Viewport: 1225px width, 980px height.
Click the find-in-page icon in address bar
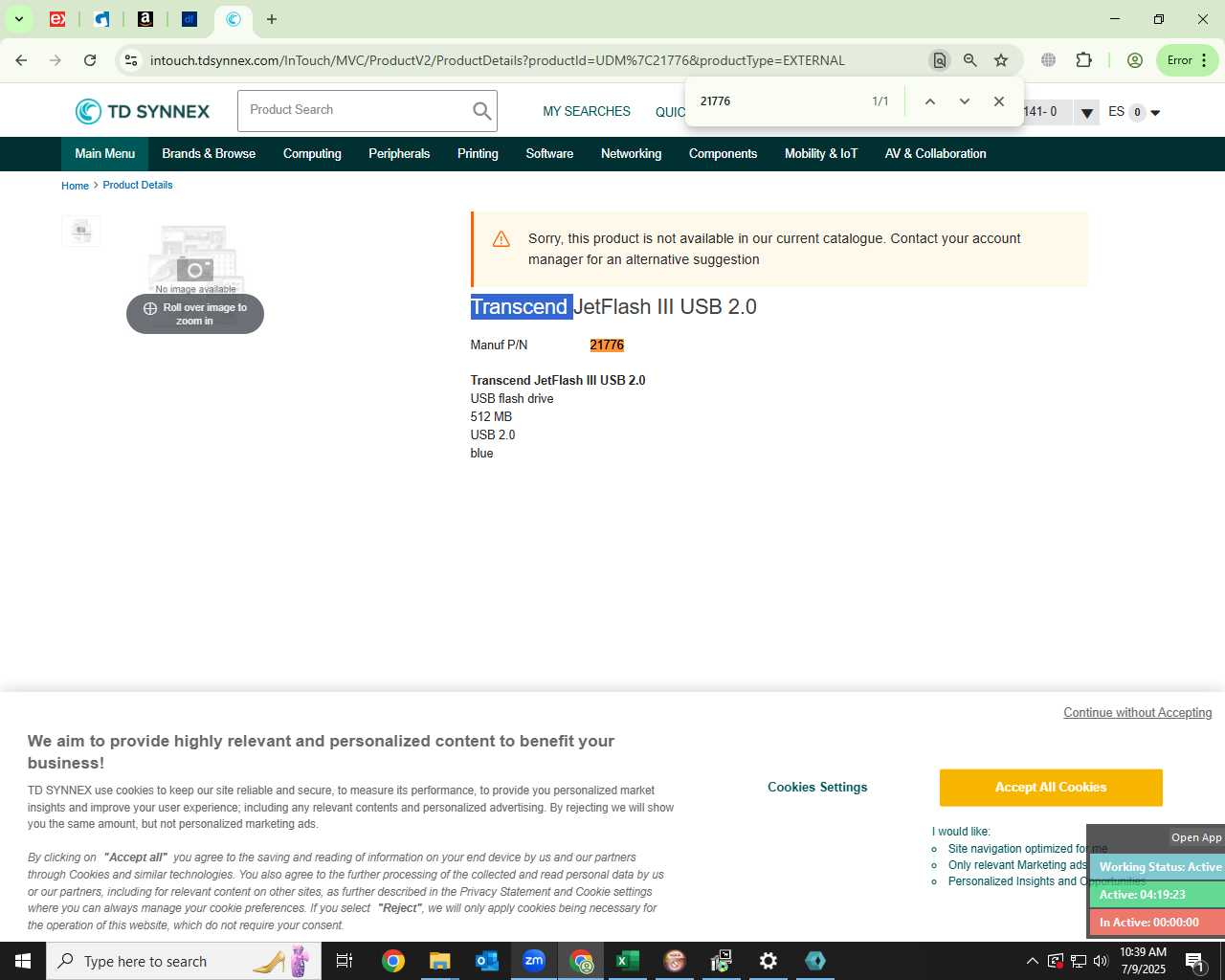click(x=940, y=60)
